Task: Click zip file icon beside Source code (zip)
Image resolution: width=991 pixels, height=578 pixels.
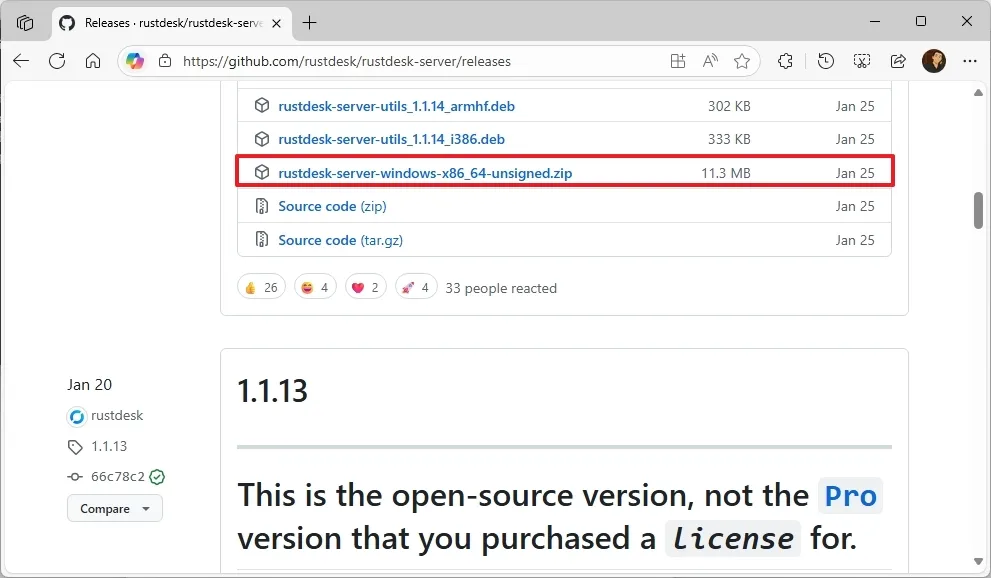Action: 262,206
